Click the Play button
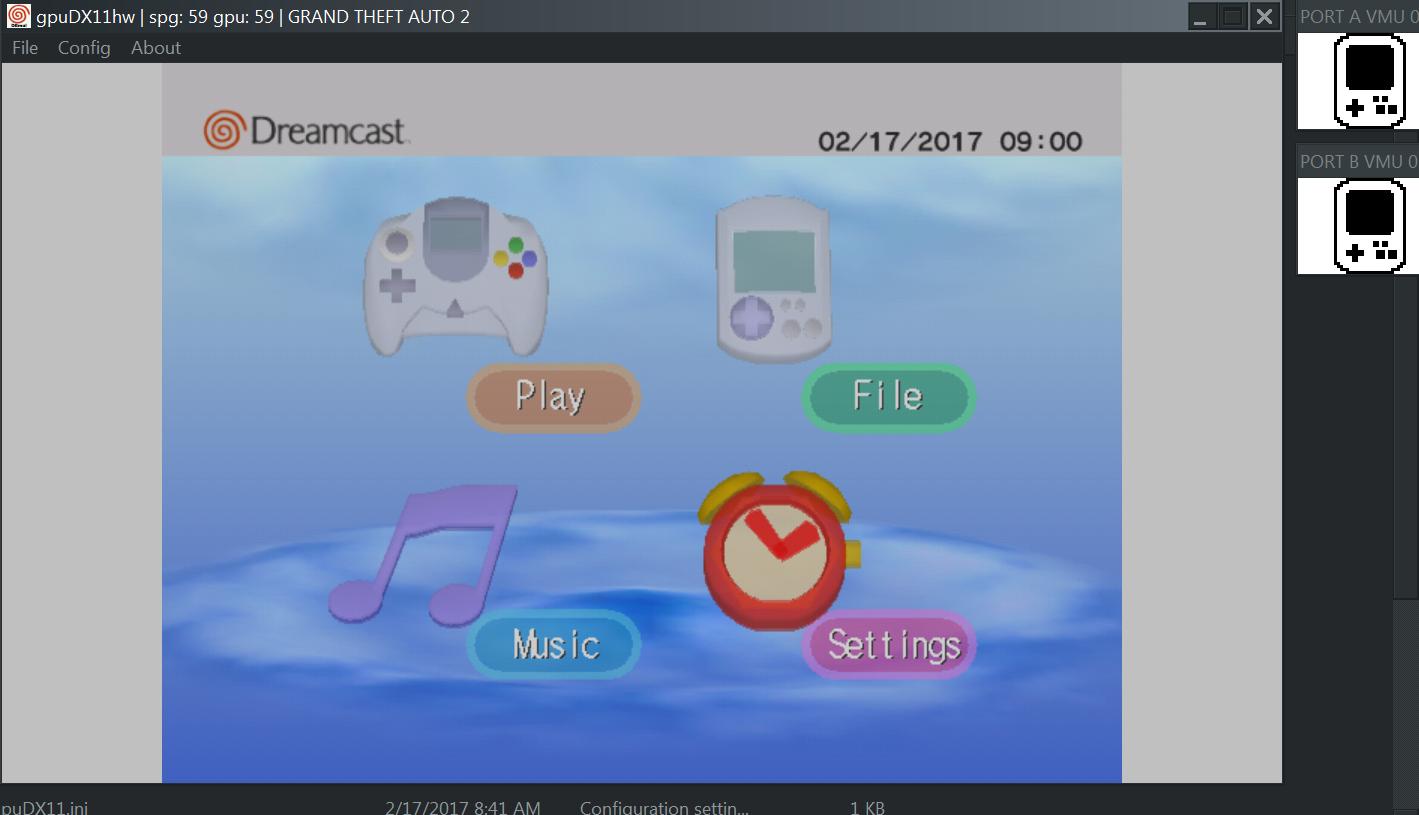1419x815 pixels. (552, 397)
